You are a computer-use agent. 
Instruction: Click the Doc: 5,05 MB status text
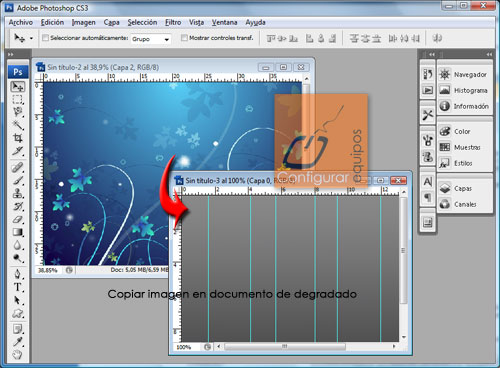139,270
